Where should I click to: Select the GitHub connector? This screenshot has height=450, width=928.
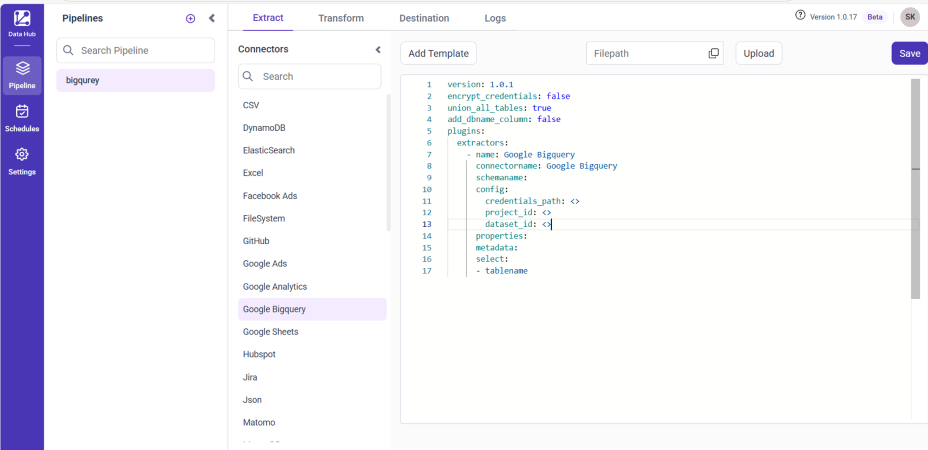tap(312, 241)
